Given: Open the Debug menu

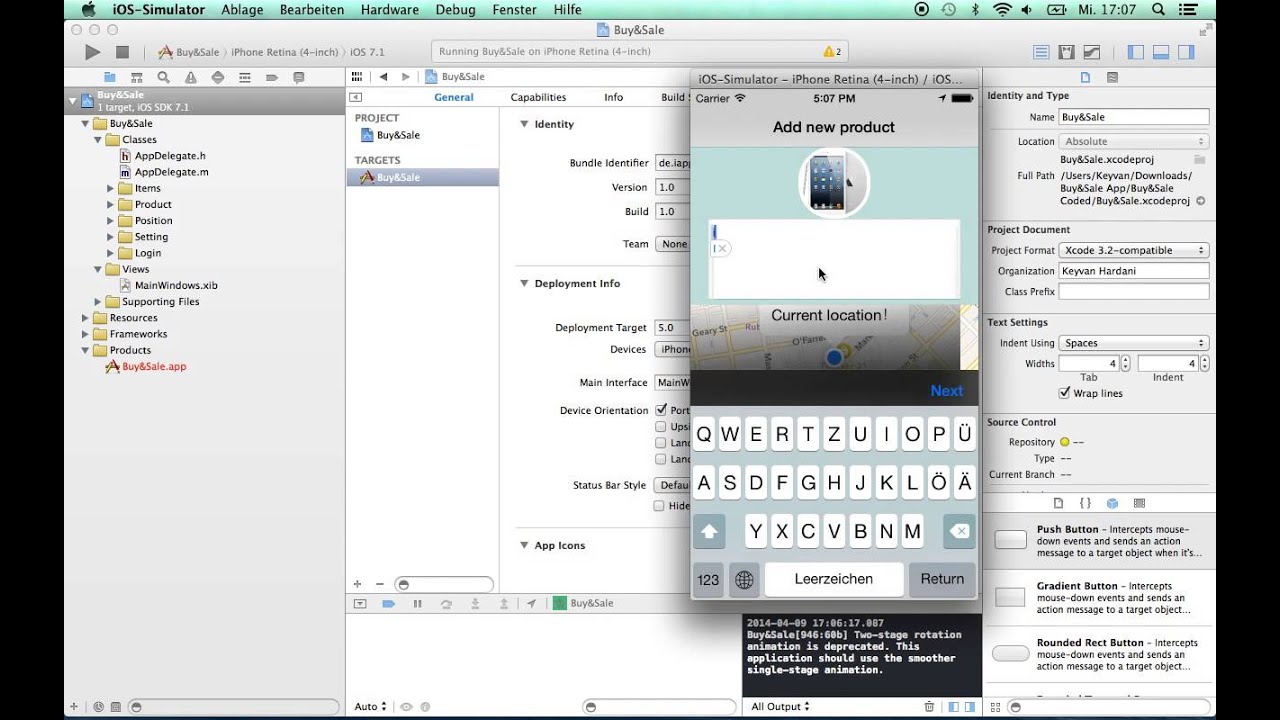Looking at the screenshot, I should pos(456,9).
